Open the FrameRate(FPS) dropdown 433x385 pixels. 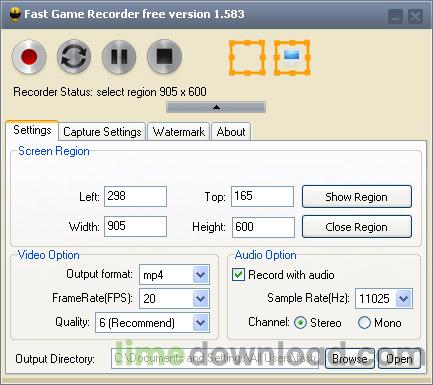[x=174, y=298]
